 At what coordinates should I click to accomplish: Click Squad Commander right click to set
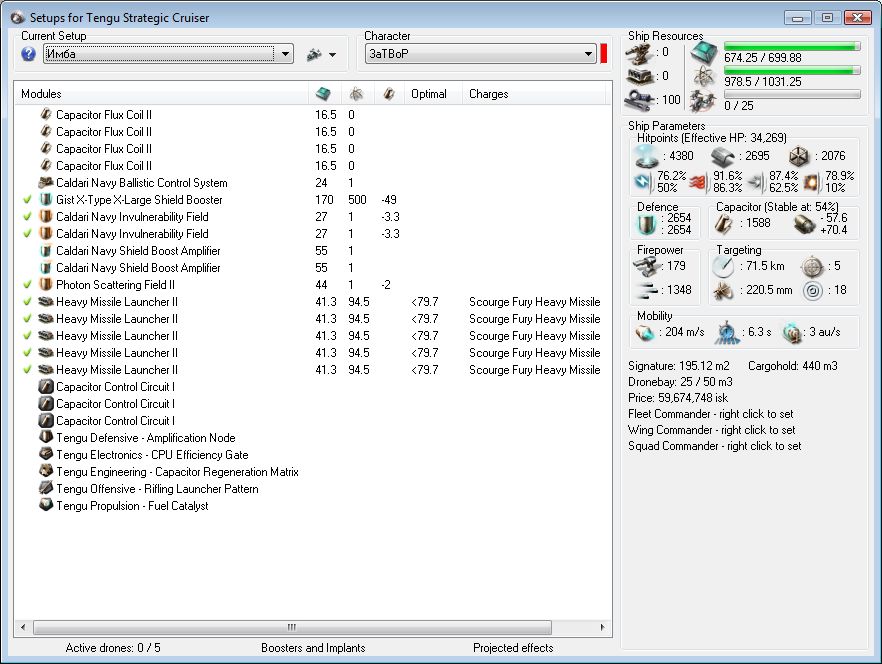[714, 446]
